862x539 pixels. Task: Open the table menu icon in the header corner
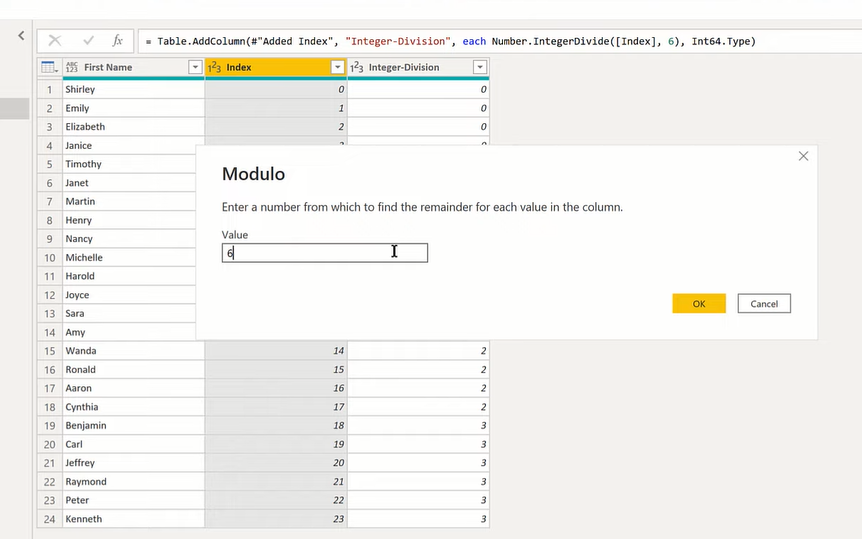pos(49,67)
